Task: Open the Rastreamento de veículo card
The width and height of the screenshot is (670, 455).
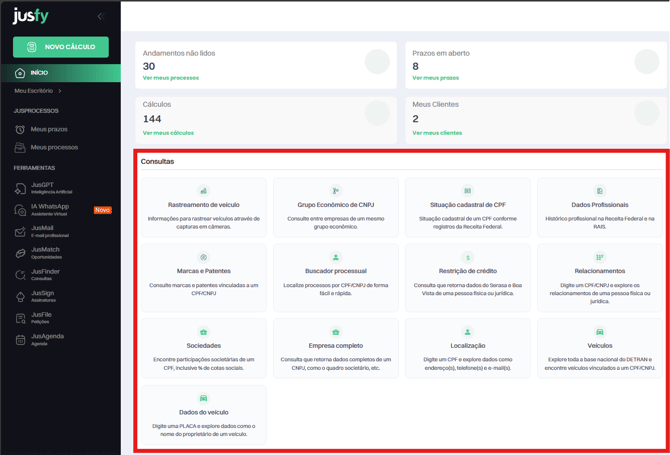Action: click(204, 207)
